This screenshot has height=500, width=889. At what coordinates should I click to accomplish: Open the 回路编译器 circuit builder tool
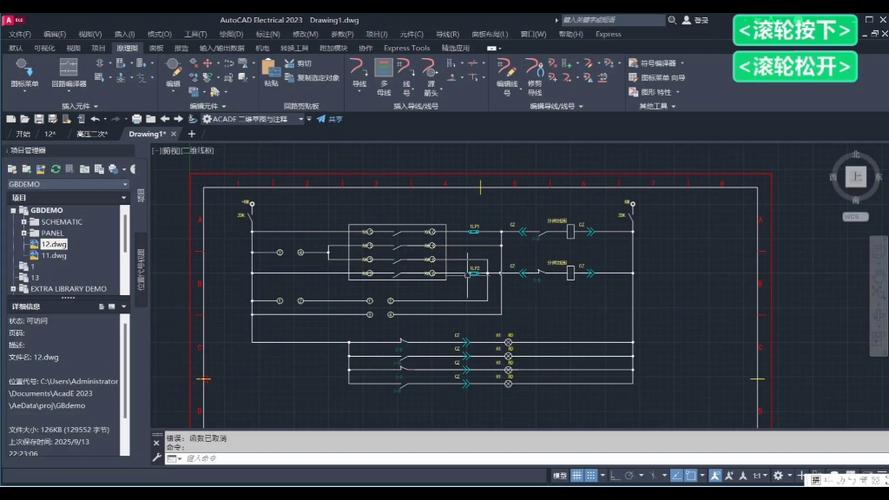pyautogui.click(x=69, y=73)
